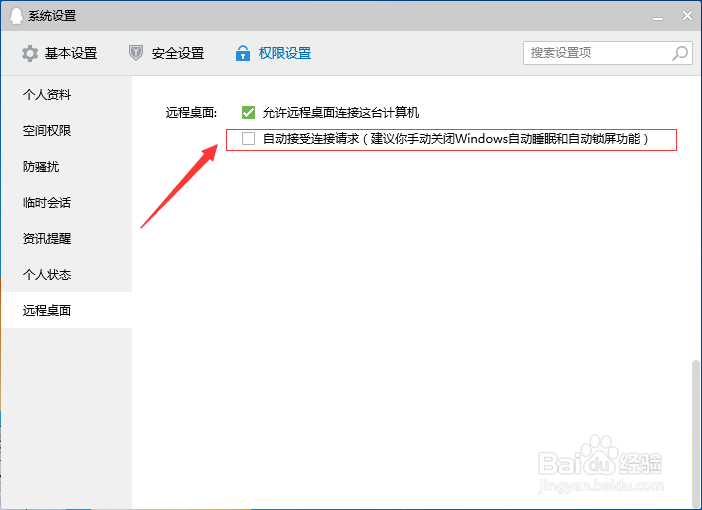Image resolution: width=702 pixels, height=510 pixels.
Task: Close the 系统设置 window
Action: click(x=687, y=16)
